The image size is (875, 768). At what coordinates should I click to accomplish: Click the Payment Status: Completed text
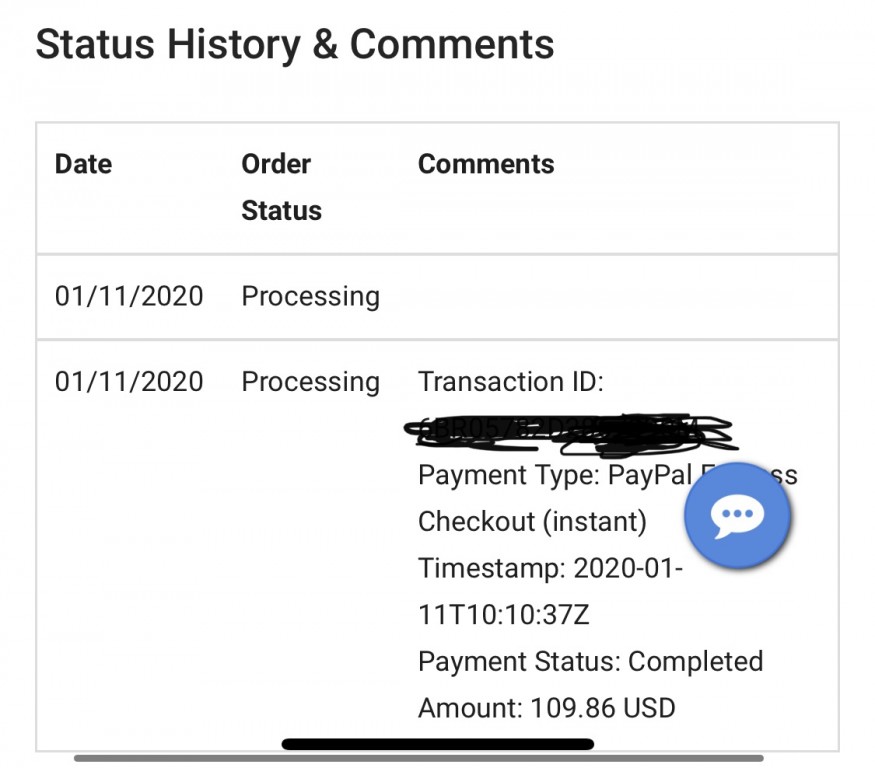(590, 662)
